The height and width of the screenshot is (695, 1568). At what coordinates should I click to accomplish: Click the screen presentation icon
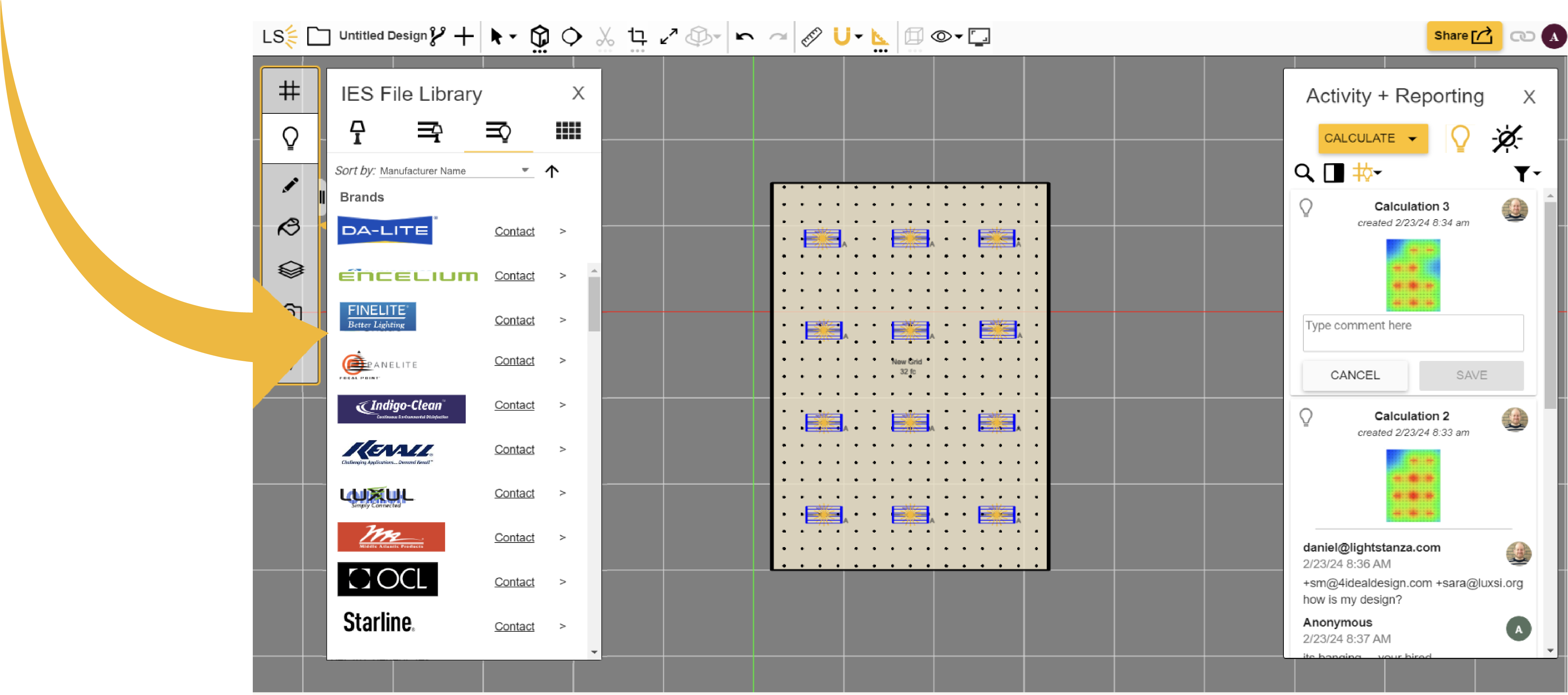click(x=979, y=36)
